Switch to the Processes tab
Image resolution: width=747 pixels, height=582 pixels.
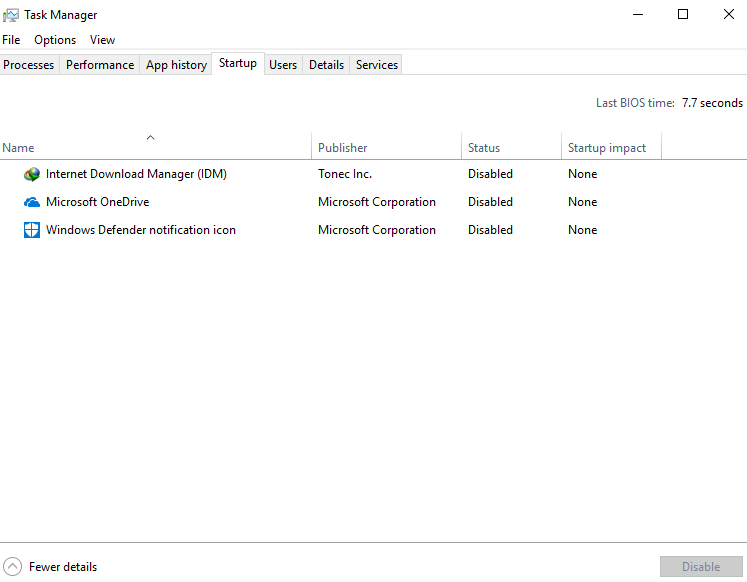pyautogui.click(x=29, y=65)
